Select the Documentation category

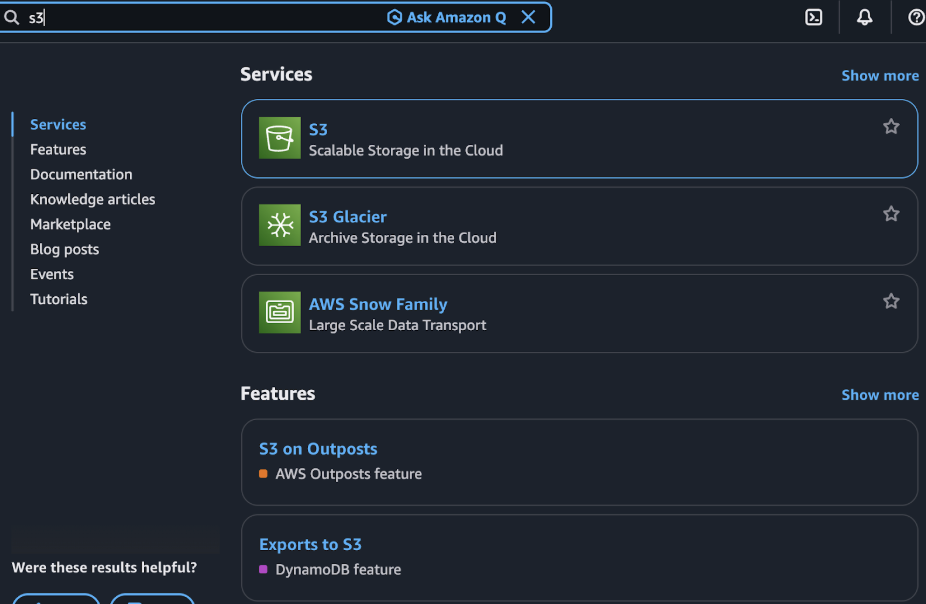[81, 174]
